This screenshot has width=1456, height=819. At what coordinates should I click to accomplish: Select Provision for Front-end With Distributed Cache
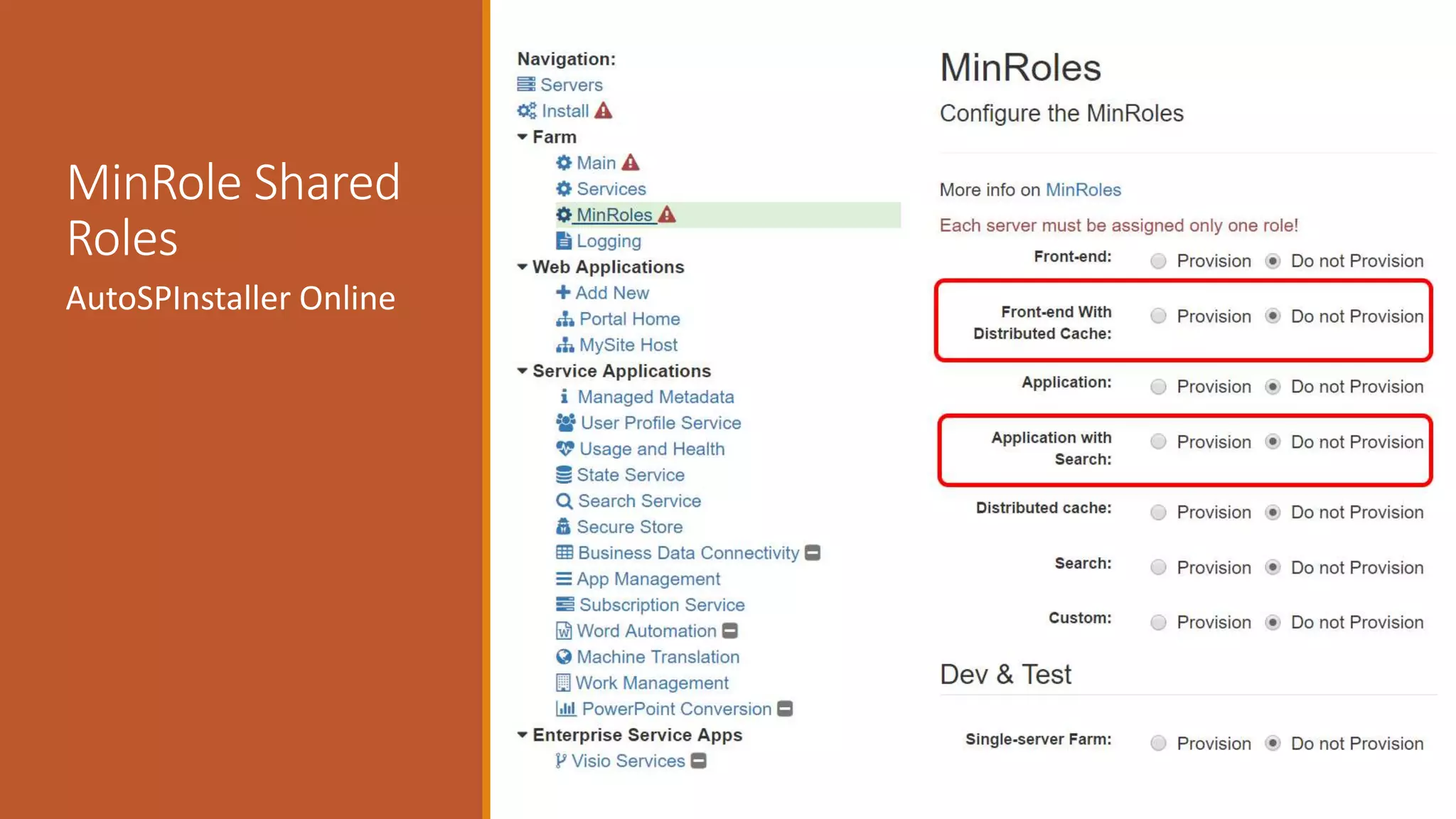[1159, 316]
